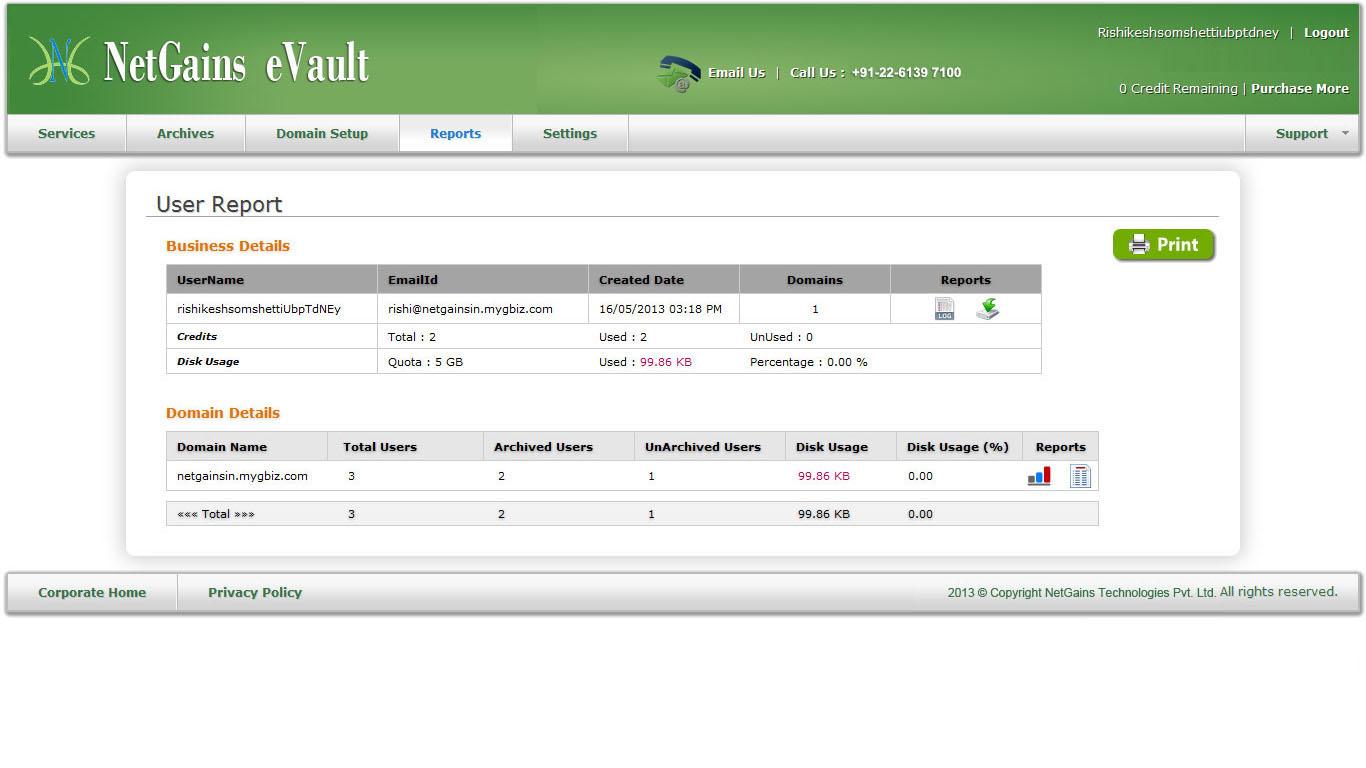Screen dimensions: 1366x768
Task: Click the NetGains eVault logo
Action: pos(199,62)
